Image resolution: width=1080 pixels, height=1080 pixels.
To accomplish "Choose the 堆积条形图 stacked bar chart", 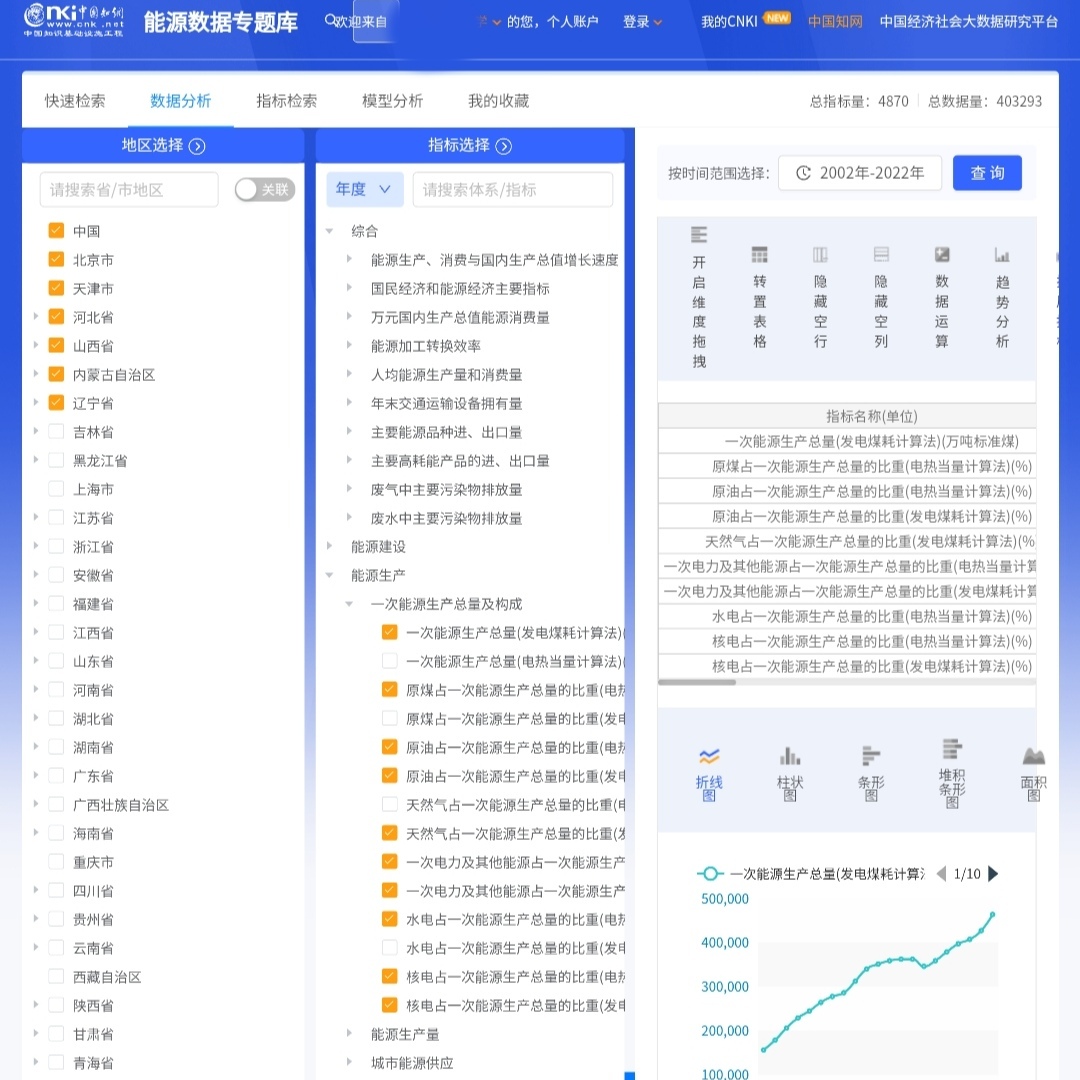I will pos(950,770).
